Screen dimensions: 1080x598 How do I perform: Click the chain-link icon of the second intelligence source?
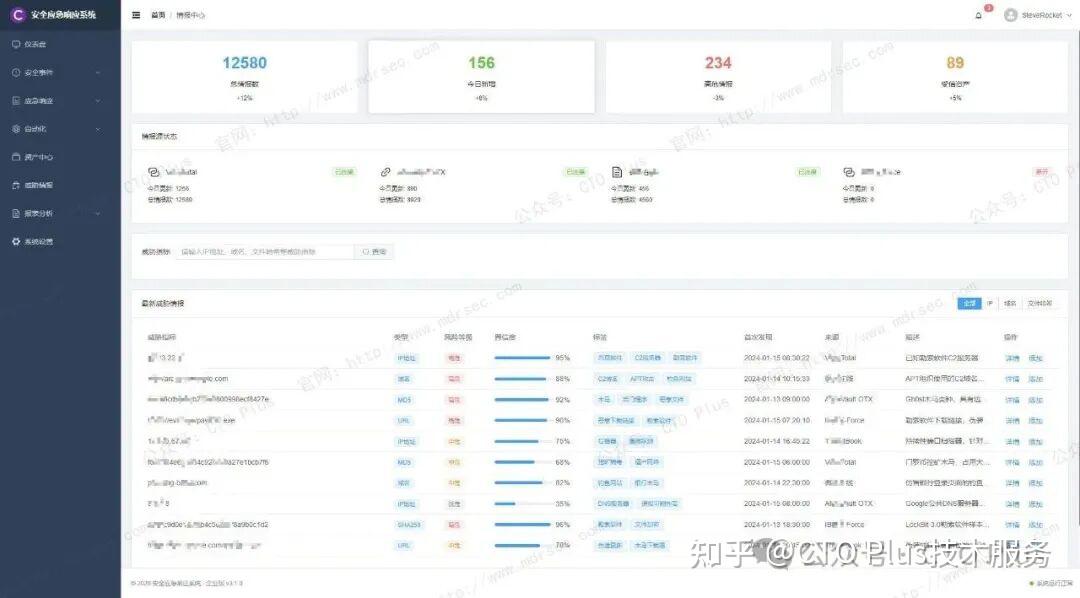point(386,172)
